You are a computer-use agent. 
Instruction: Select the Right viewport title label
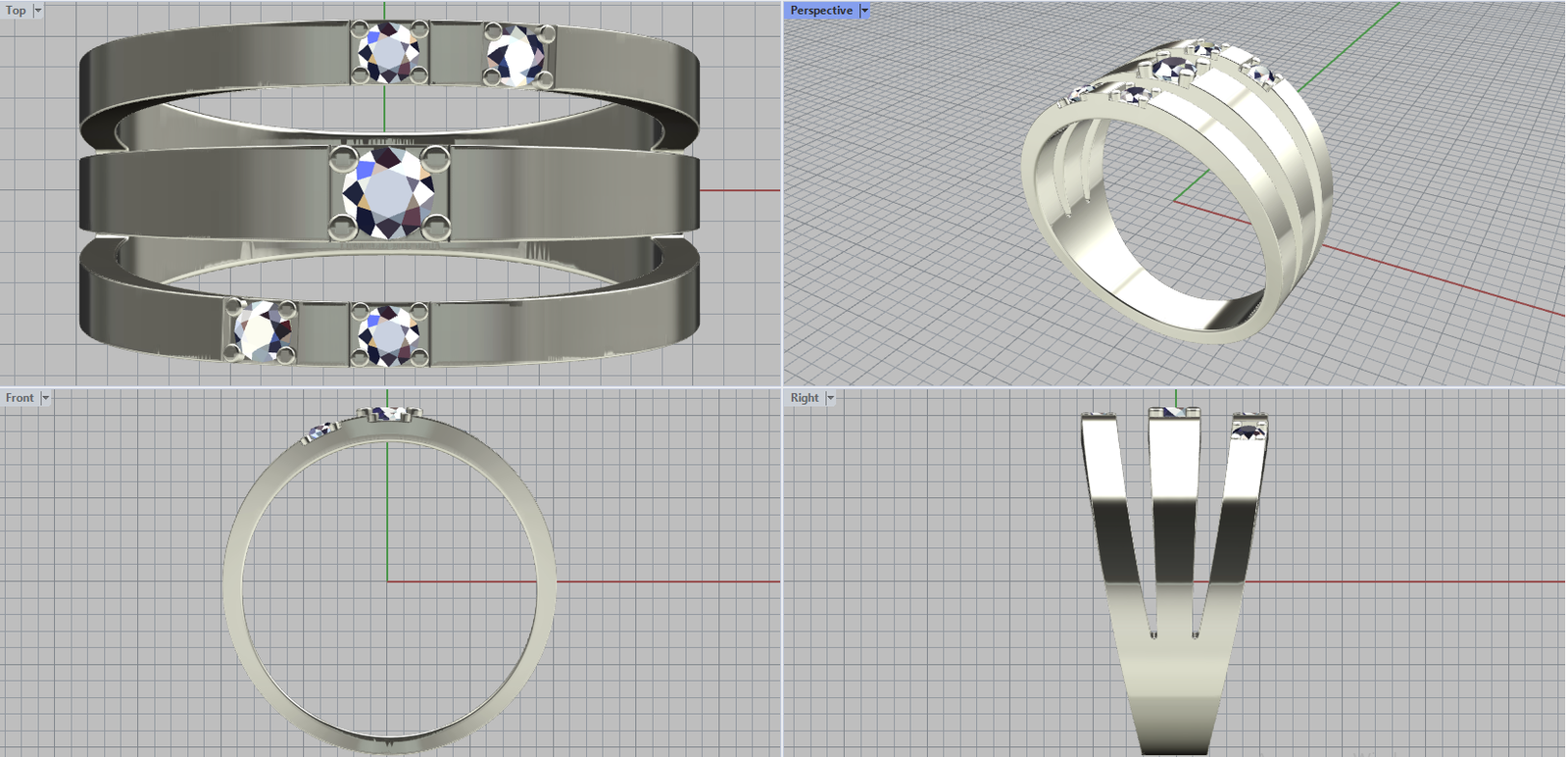coord(804,398)
